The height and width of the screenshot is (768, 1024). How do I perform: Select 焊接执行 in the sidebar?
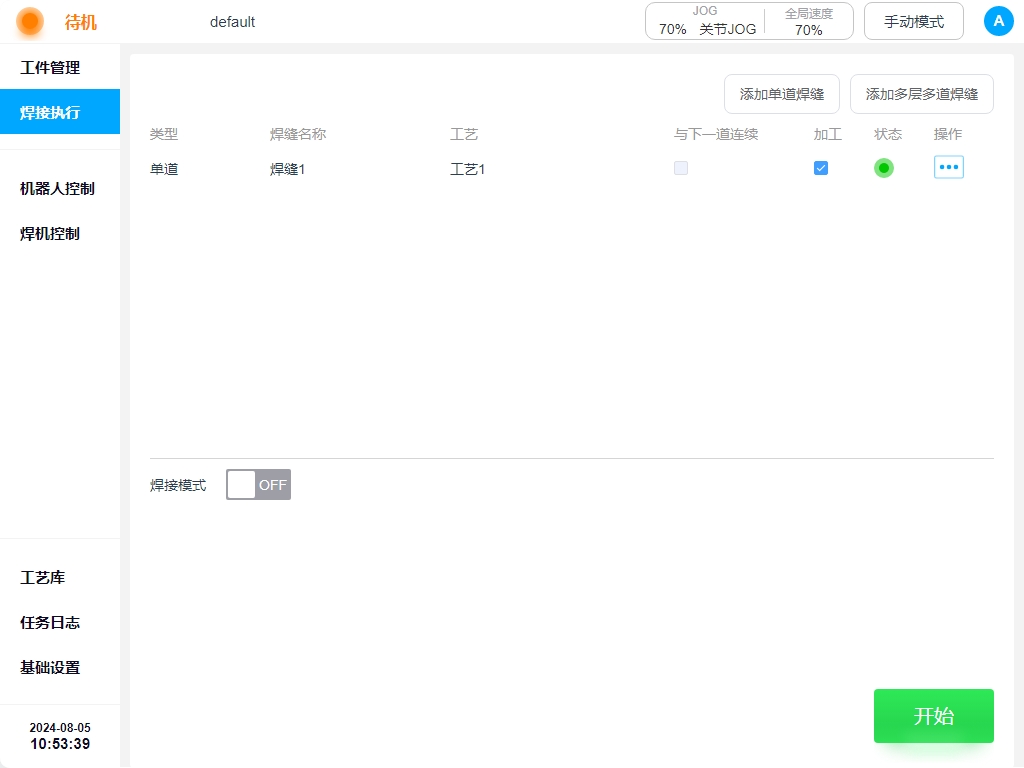coord(50,112)
